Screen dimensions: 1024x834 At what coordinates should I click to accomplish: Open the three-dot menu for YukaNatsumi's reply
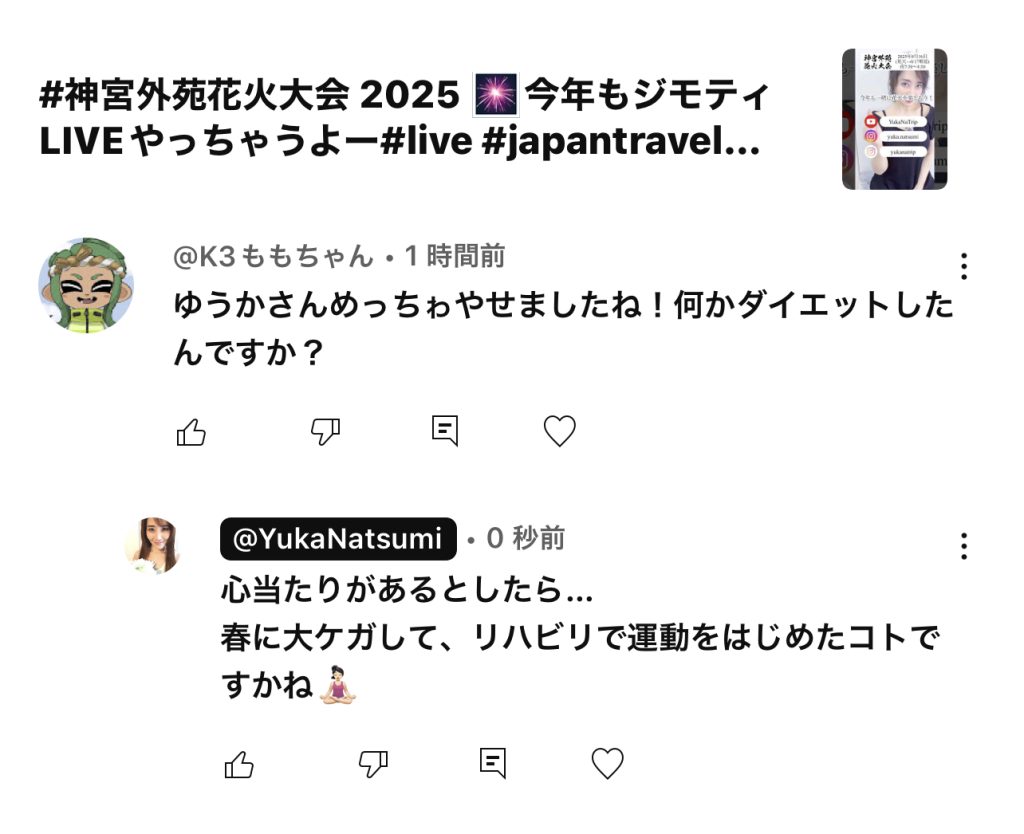[x=964, y=546]
